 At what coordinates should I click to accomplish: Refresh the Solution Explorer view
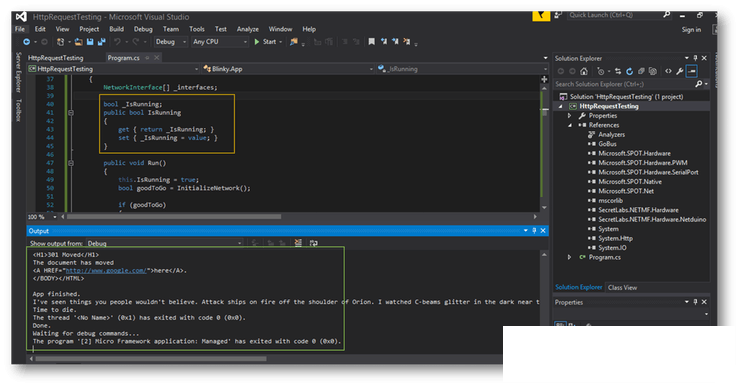pyautogui.click(x=629, y=71)
